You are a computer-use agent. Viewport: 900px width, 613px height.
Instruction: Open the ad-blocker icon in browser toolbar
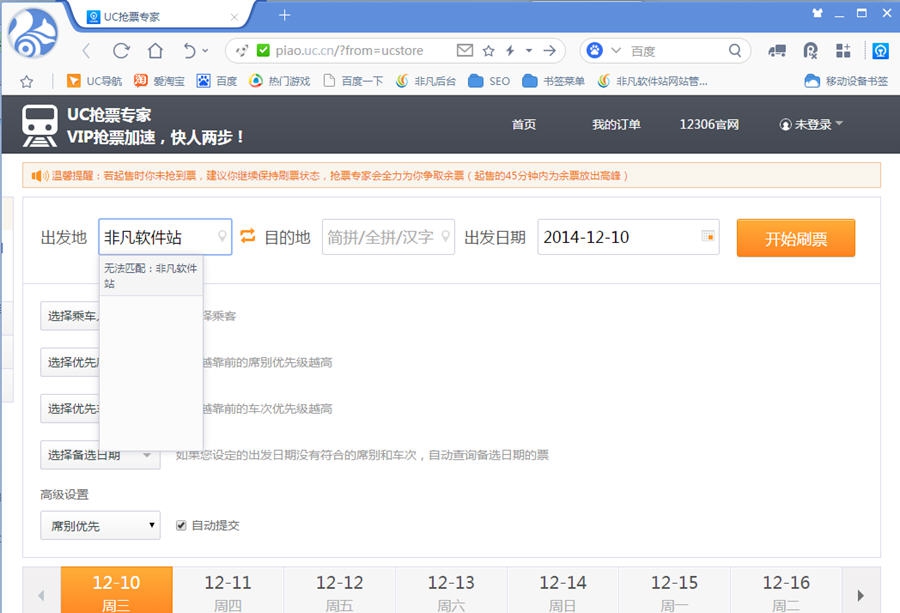pos(808,50)
